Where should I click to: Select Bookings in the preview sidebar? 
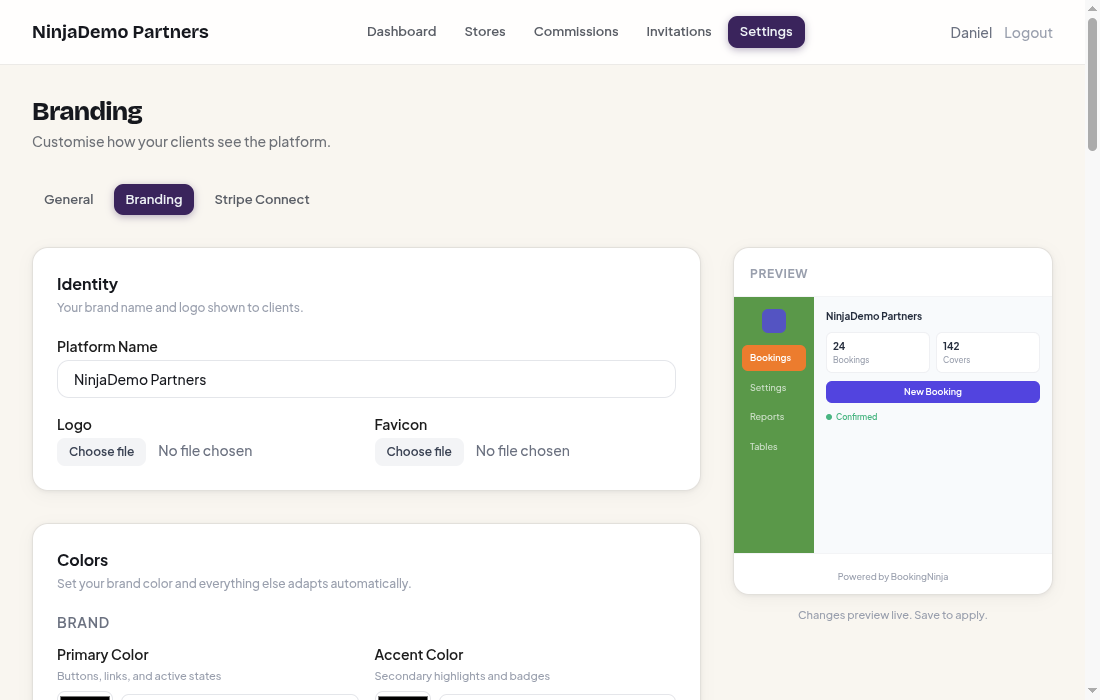point(774,358)
